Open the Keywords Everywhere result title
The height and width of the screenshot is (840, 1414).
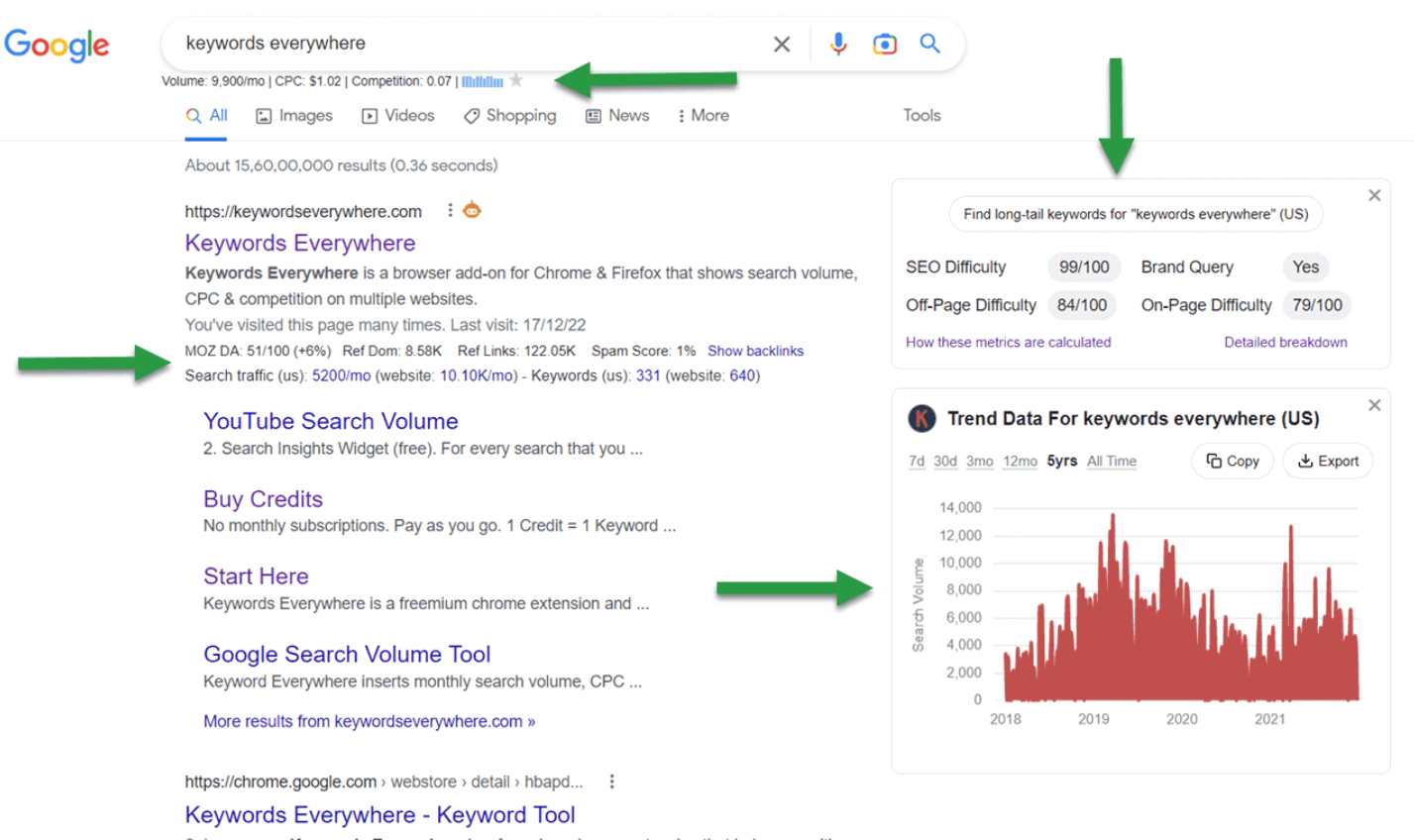(300, 243)
